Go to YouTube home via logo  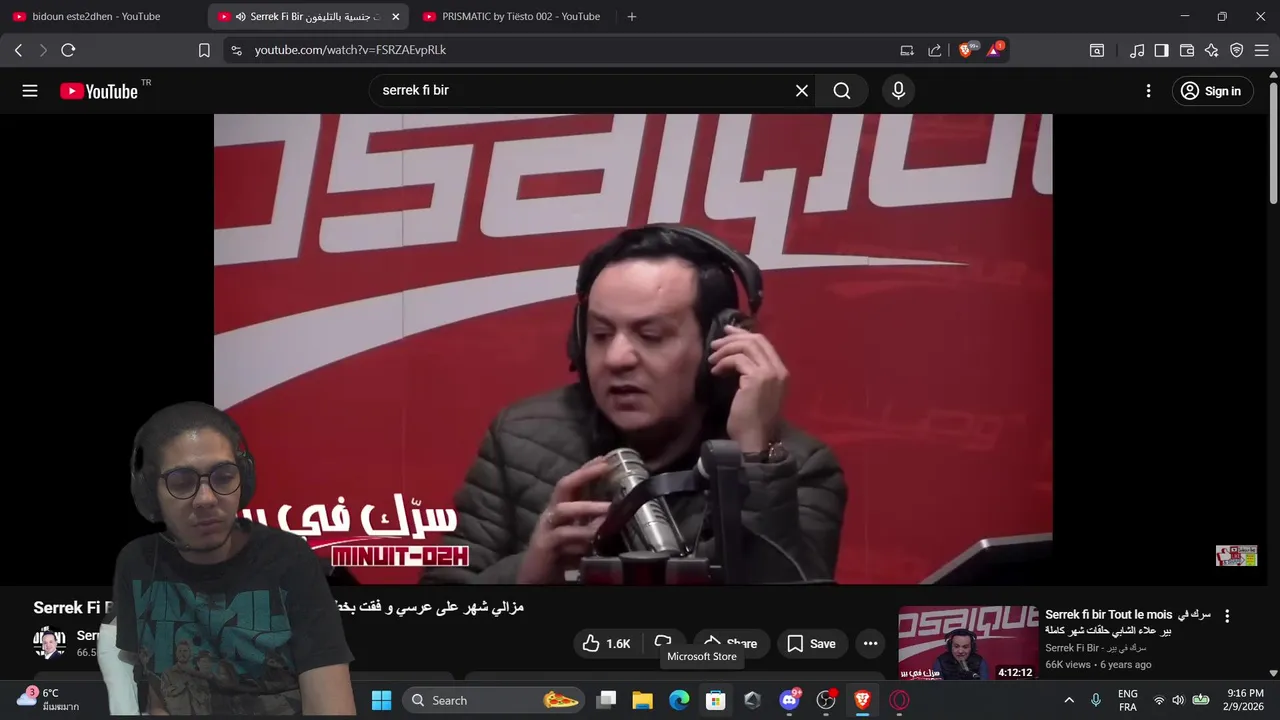pos(98,91)
